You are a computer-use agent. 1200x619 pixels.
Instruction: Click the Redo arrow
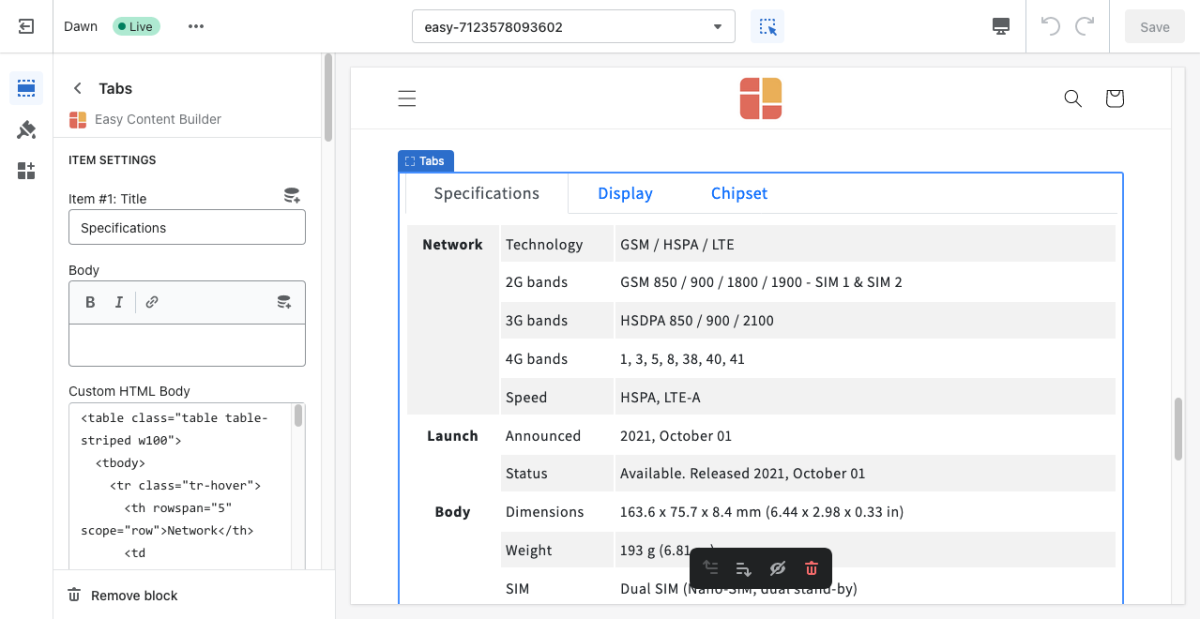(x=1085, y=27)
